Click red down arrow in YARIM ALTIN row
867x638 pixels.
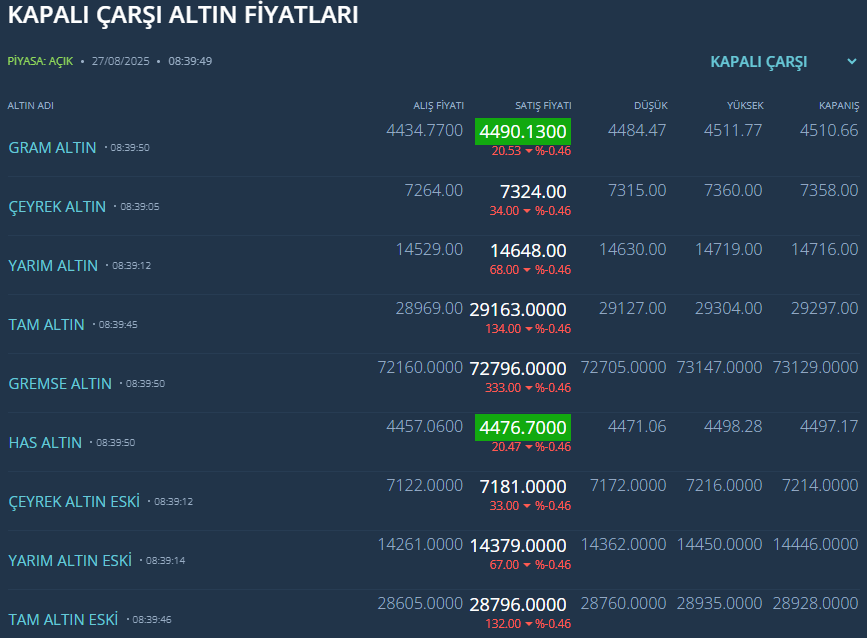(x=529, y=270)
